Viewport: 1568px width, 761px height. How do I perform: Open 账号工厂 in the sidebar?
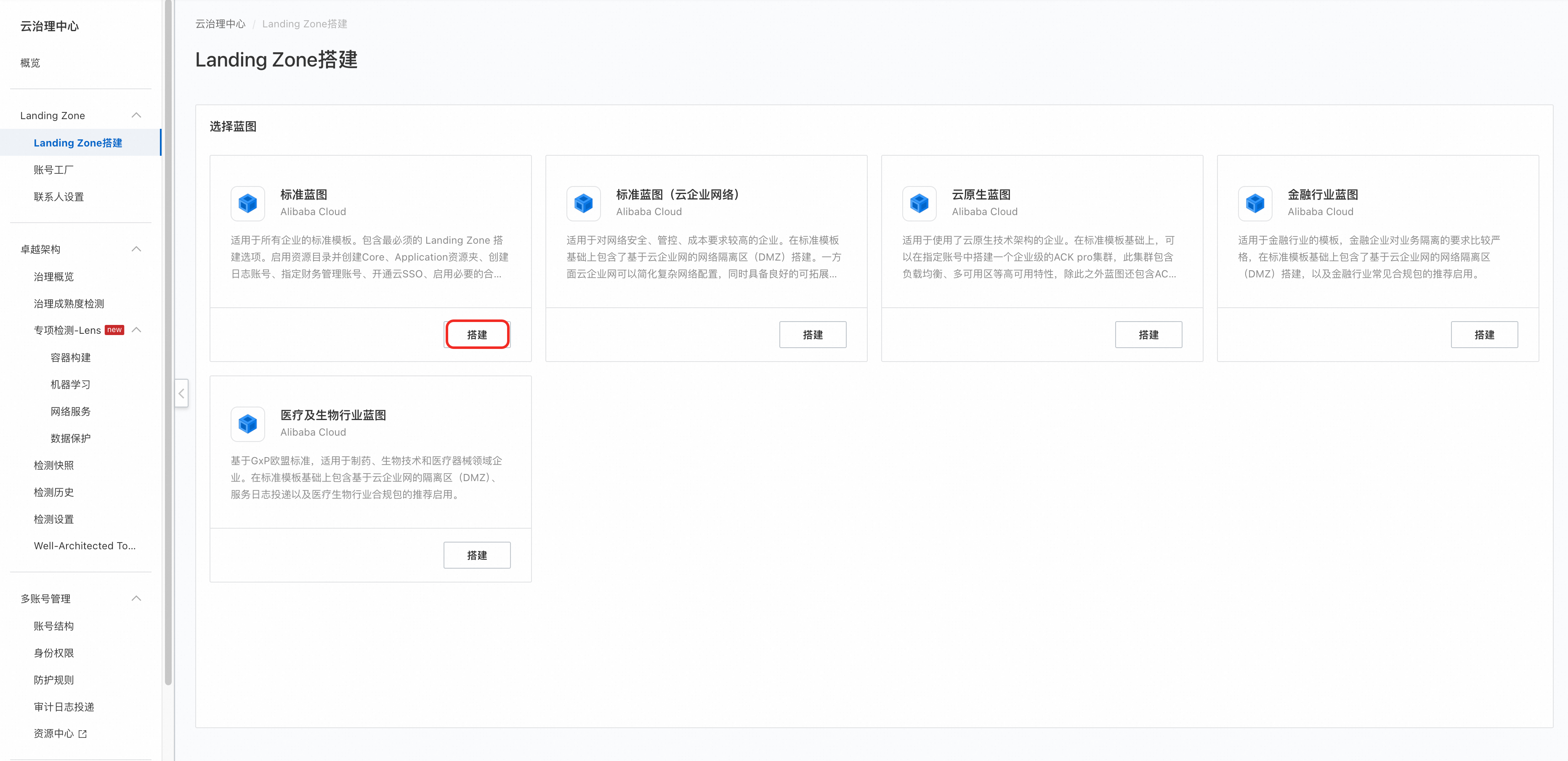pyautogui.click(x=53, y=170)
